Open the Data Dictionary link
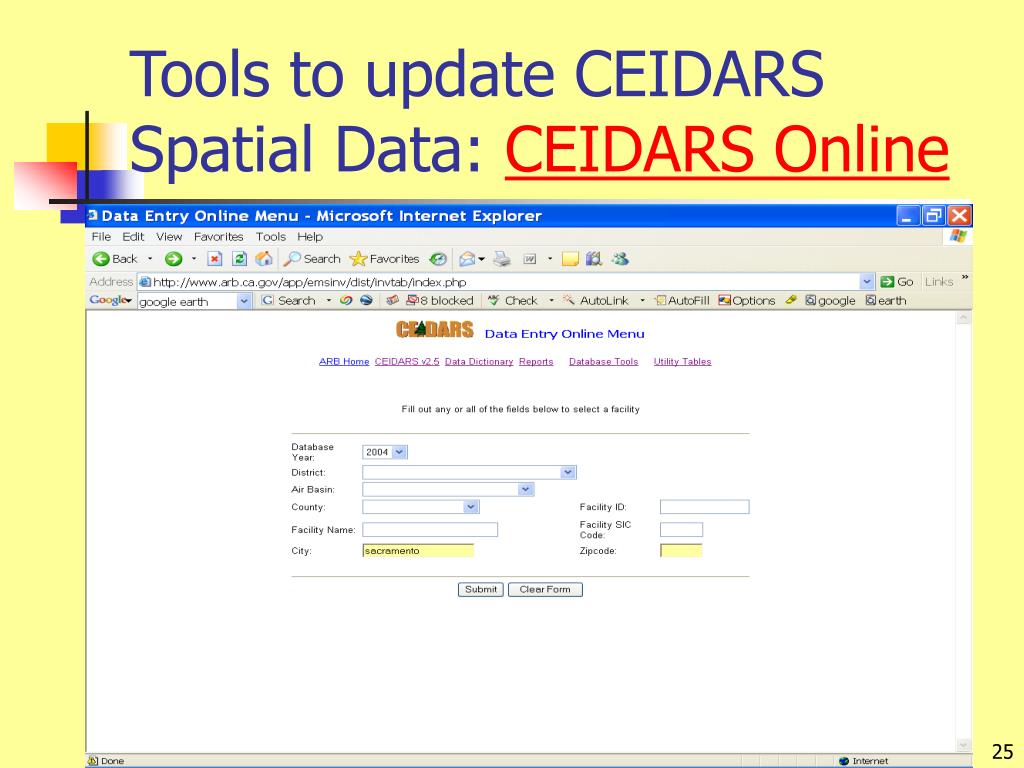The height and width of the screenshot is (768, 1024). 479,361
